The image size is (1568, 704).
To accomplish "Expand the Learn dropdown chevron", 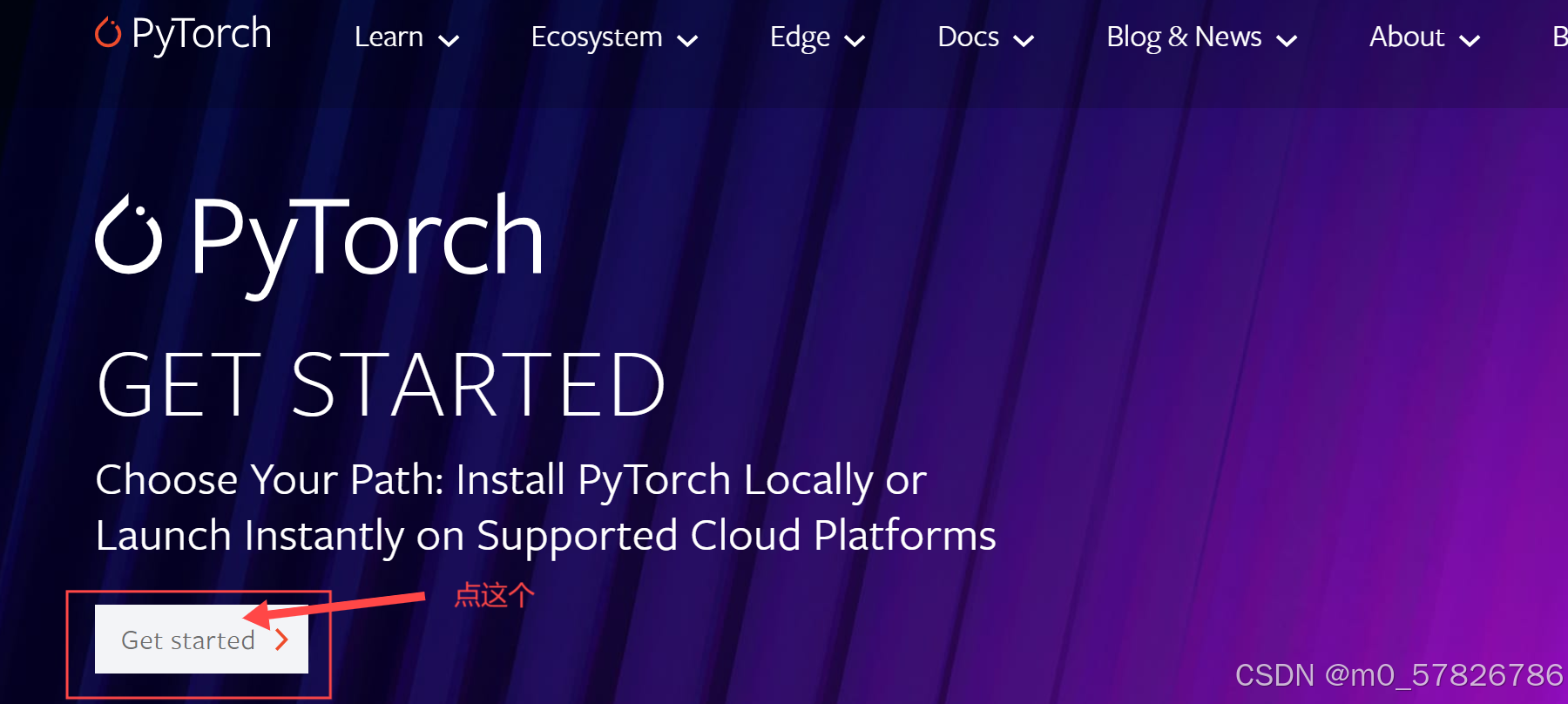I will point(449,40).
